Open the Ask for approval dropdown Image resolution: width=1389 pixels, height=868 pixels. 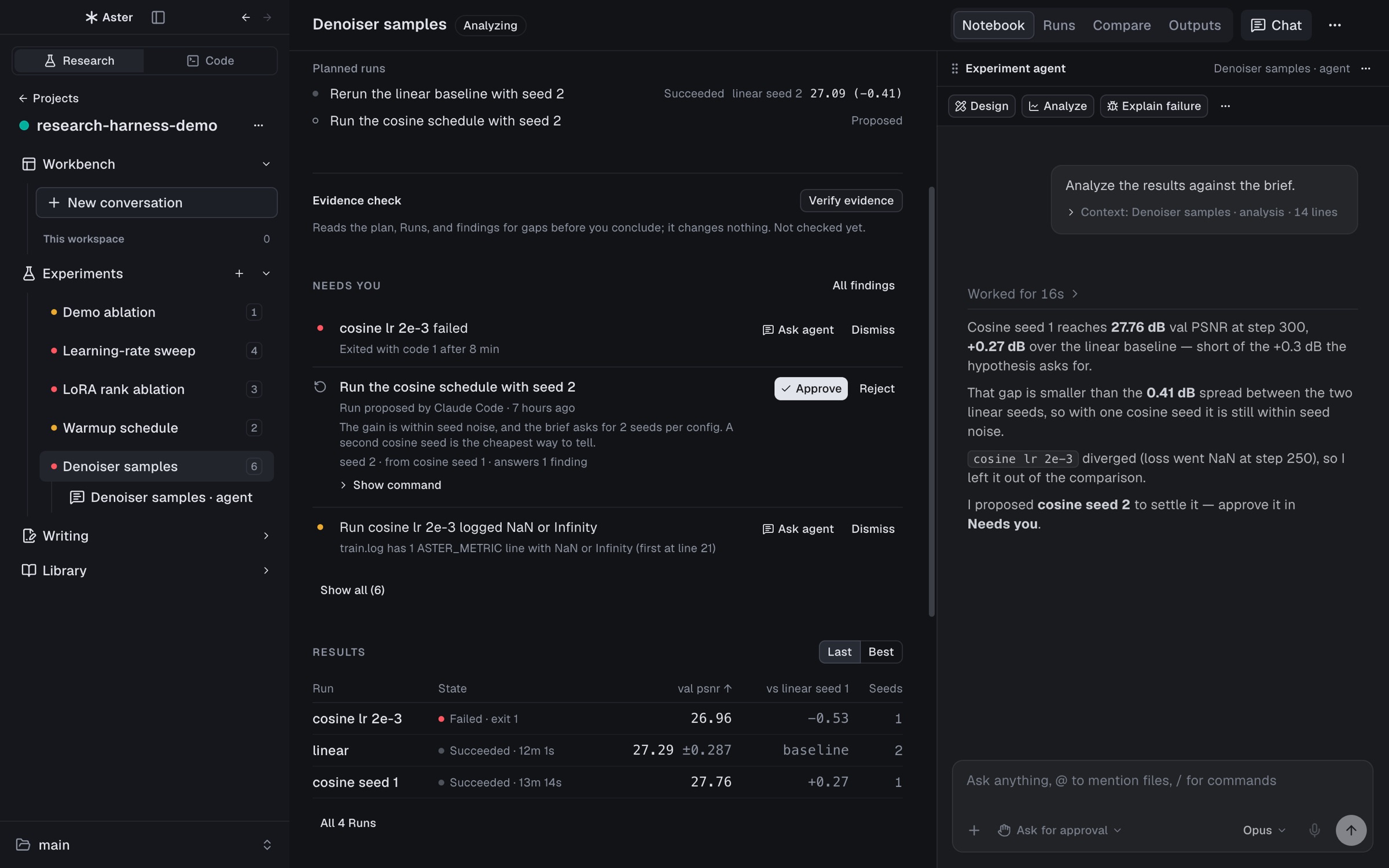(1060, 830)
